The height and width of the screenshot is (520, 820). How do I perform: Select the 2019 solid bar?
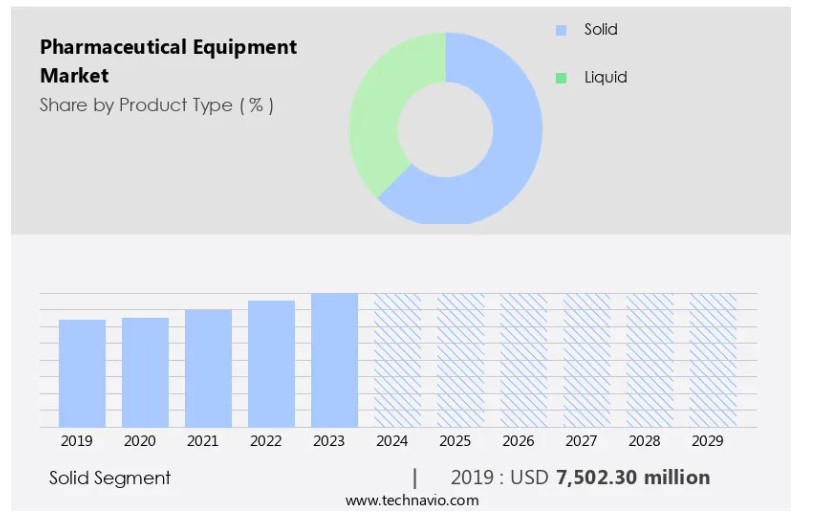[82, 373]
